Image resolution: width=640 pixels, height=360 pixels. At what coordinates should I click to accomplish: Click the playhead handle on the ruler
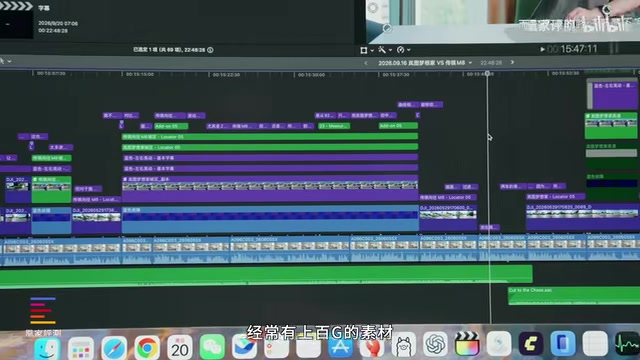point(487,73)
